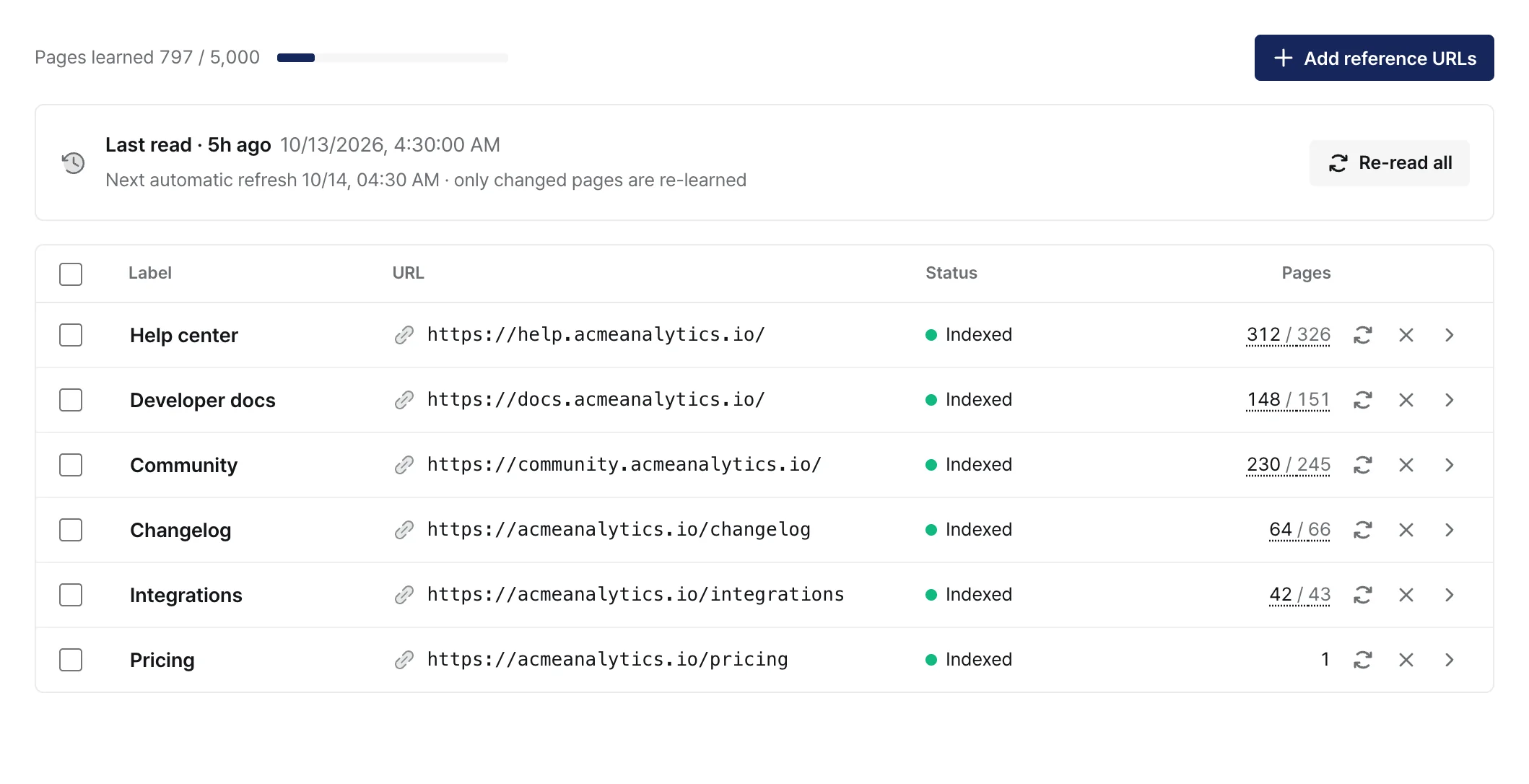Click the Pages learned progress bar
This screenshot has width=1529, height=784.
click(x=393, y=58)
